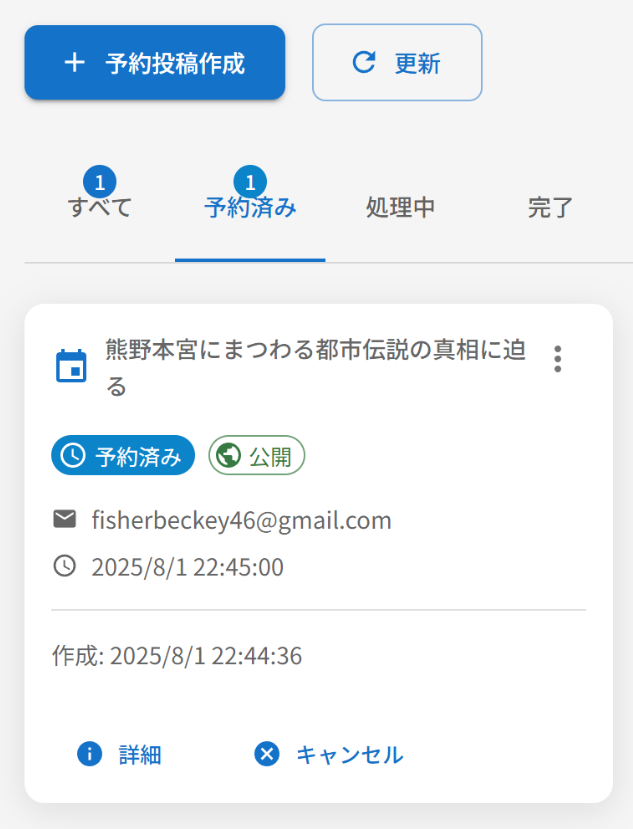Click the envelope icon next to the email

pyautogui.click(x=65, y=519)
